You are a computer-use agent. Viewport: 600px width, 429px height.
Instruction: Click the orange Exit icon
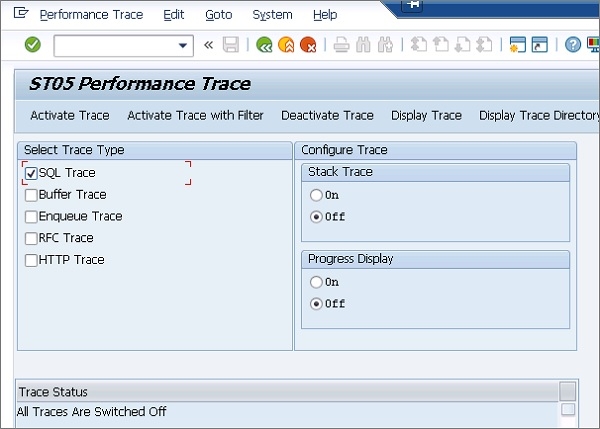[286, 45]
